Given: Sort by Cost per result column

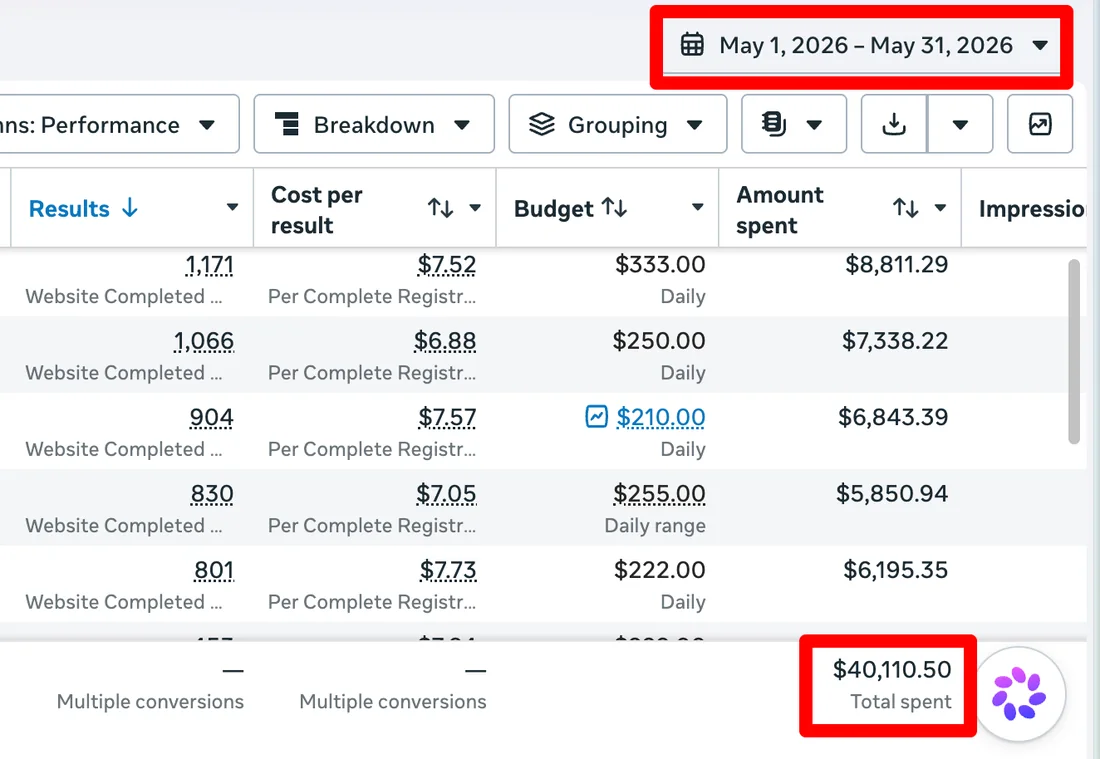Looking at the screenshot, I should (316, 209).
